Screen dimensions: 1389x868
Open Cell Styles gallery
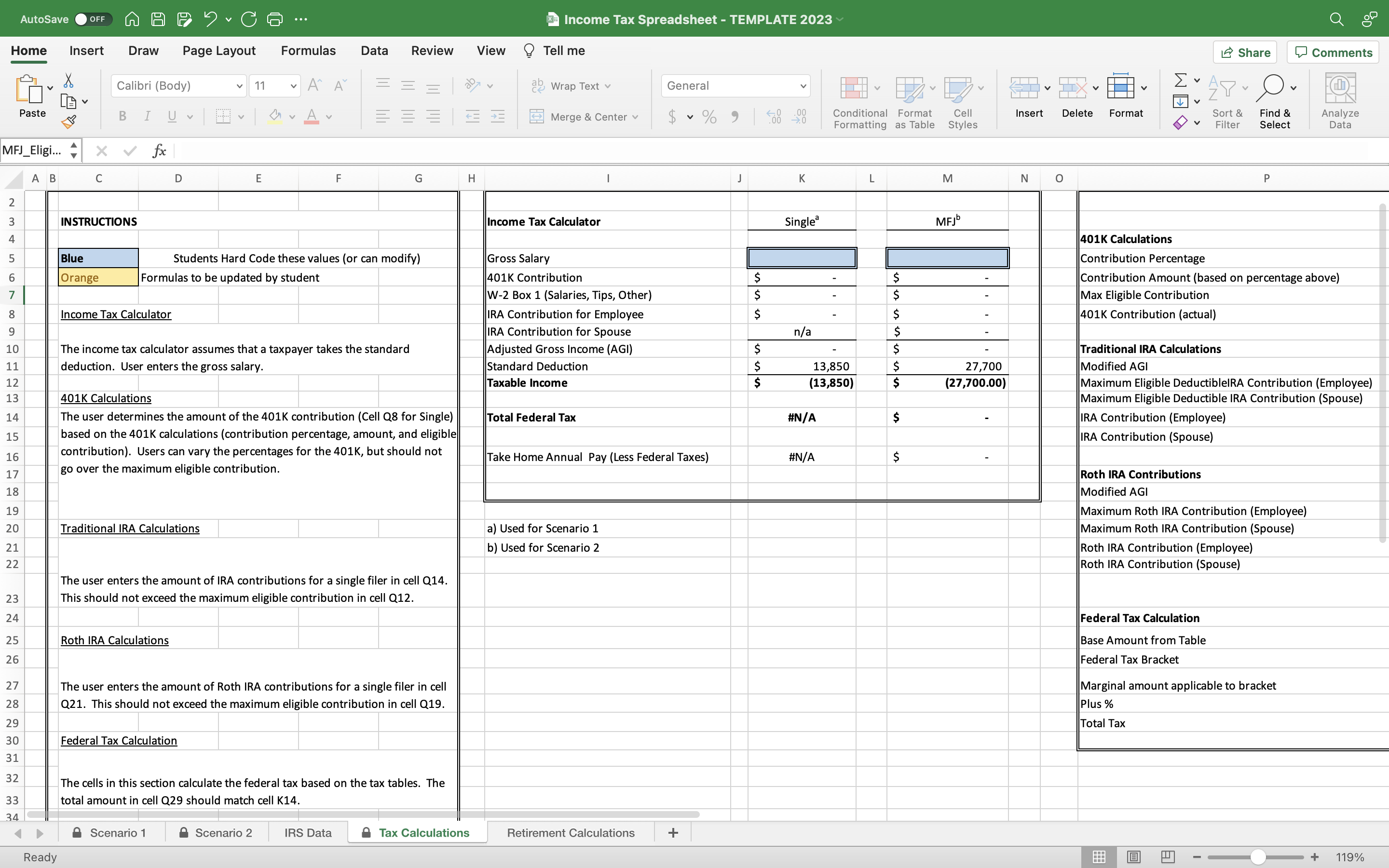click(961, 100)
